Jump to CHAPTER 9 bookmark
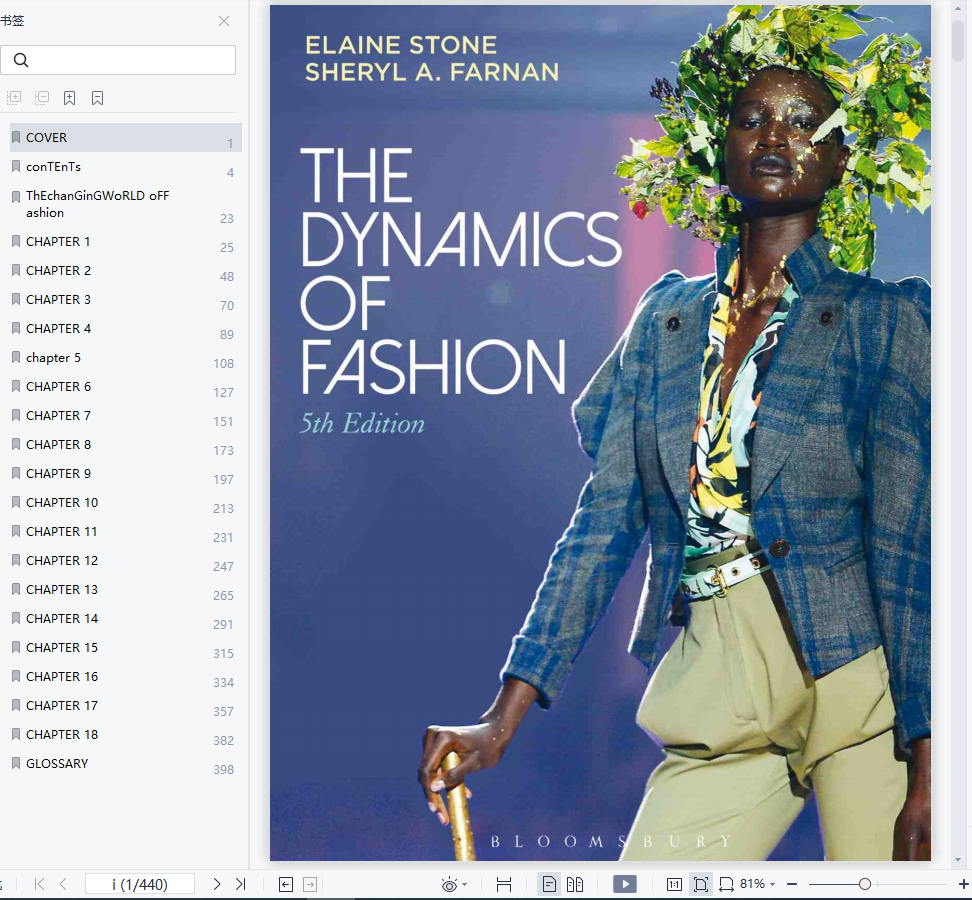The width and height of the screenshot is (972, 900). (x=126, y=474)
